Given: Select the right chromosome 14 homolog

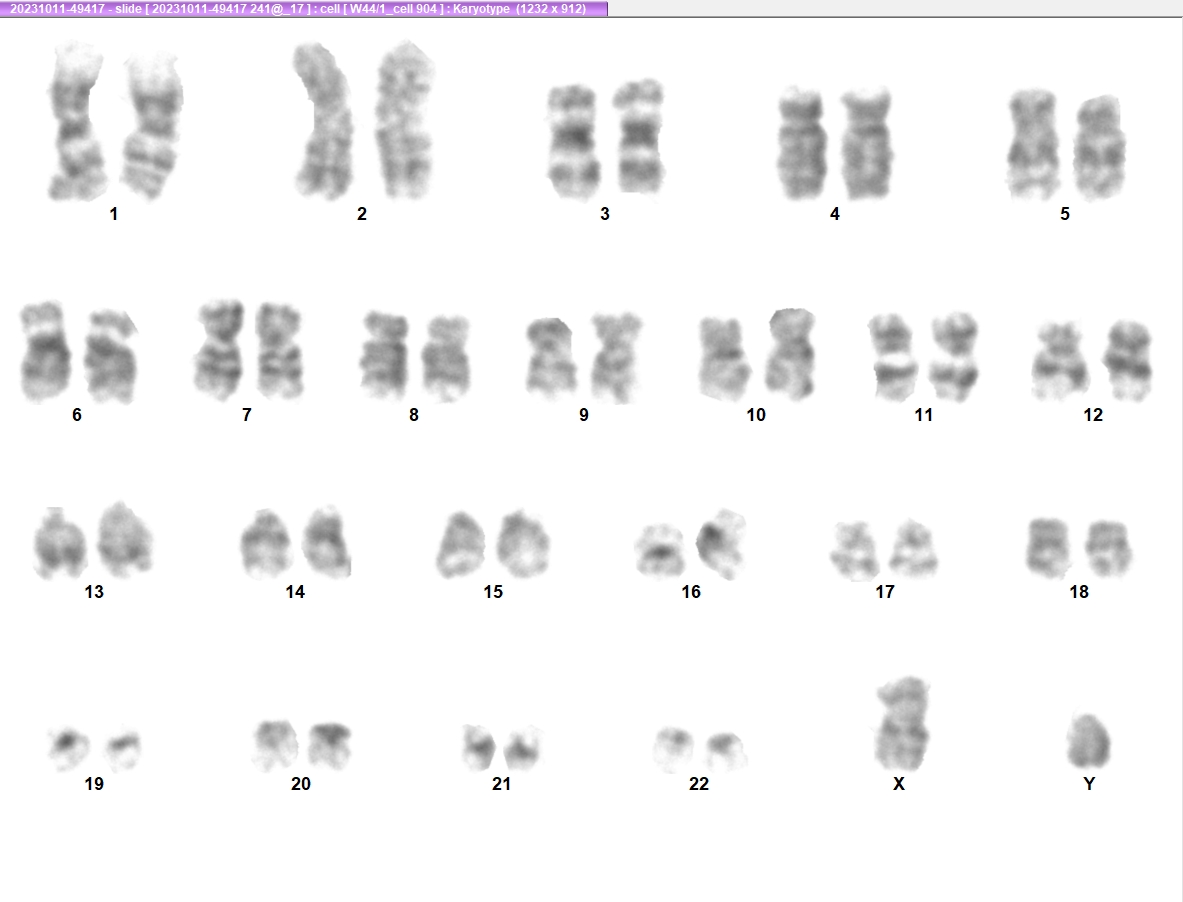Looking at the screenshot, I should point(327,542).
